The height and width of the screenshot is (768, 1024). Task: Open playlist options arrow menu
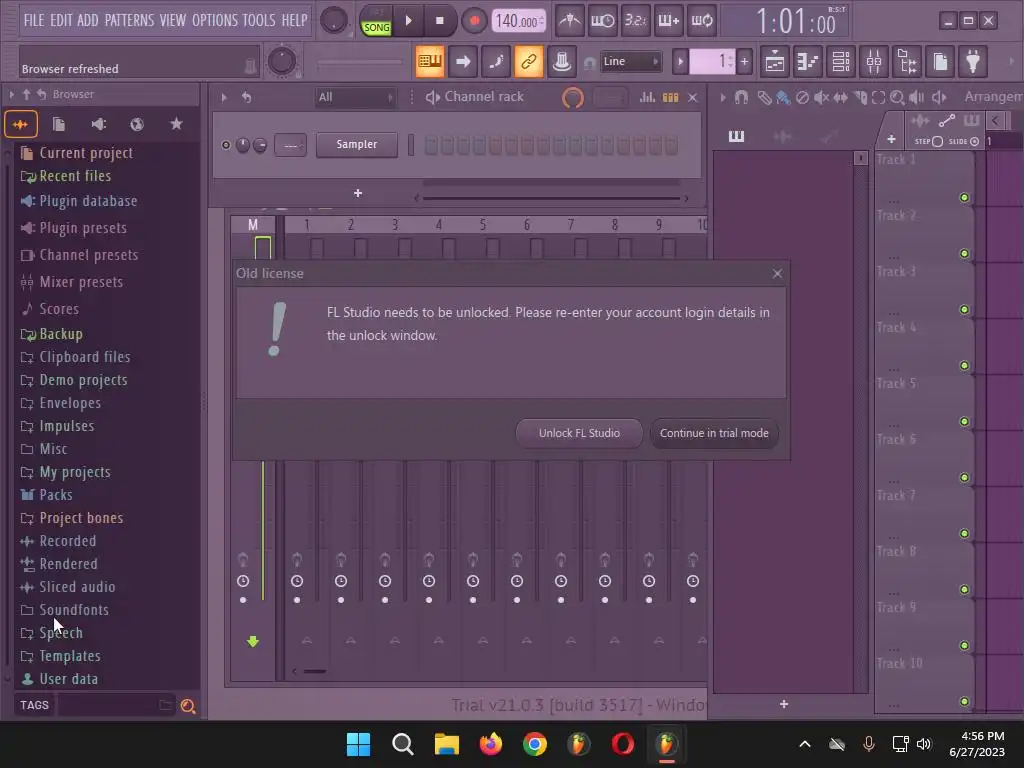722,97
